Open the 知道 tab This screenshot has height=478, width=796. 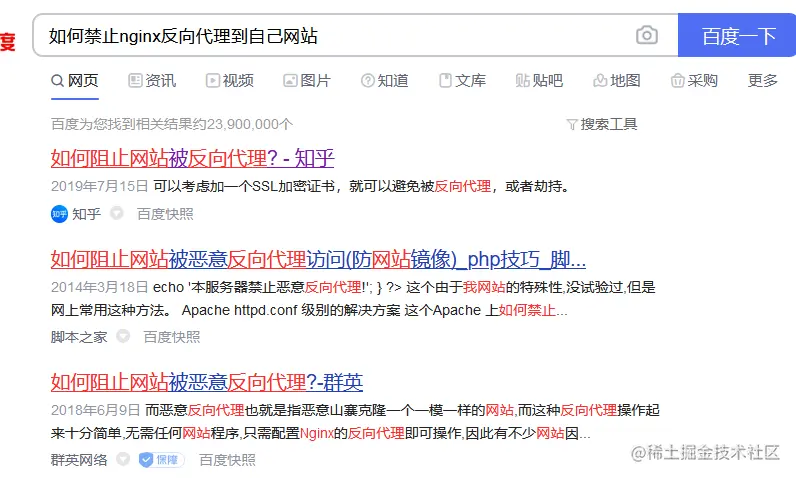[384, 80]
